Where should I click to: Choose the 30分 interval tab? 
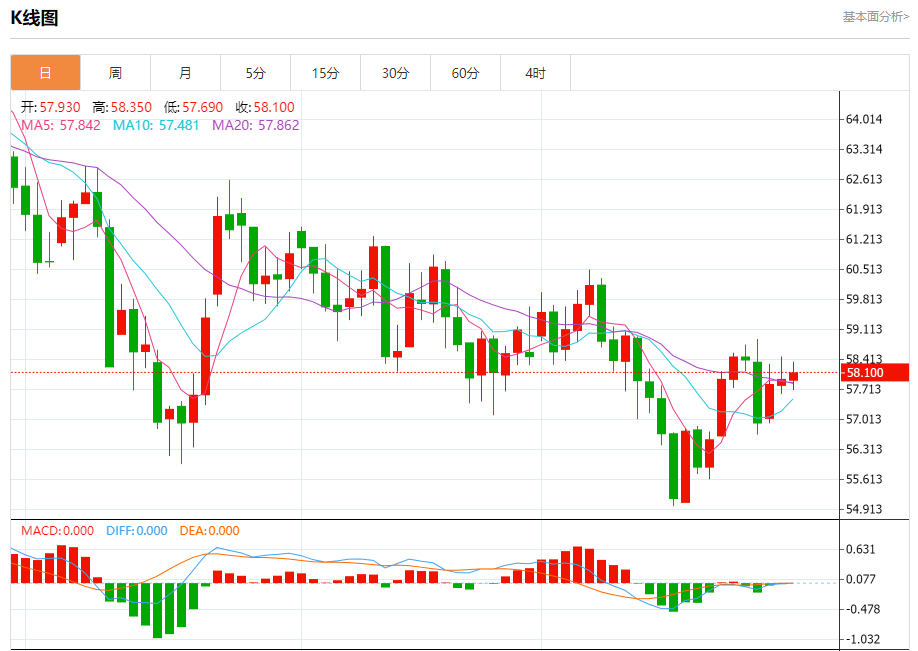point(395,73)
